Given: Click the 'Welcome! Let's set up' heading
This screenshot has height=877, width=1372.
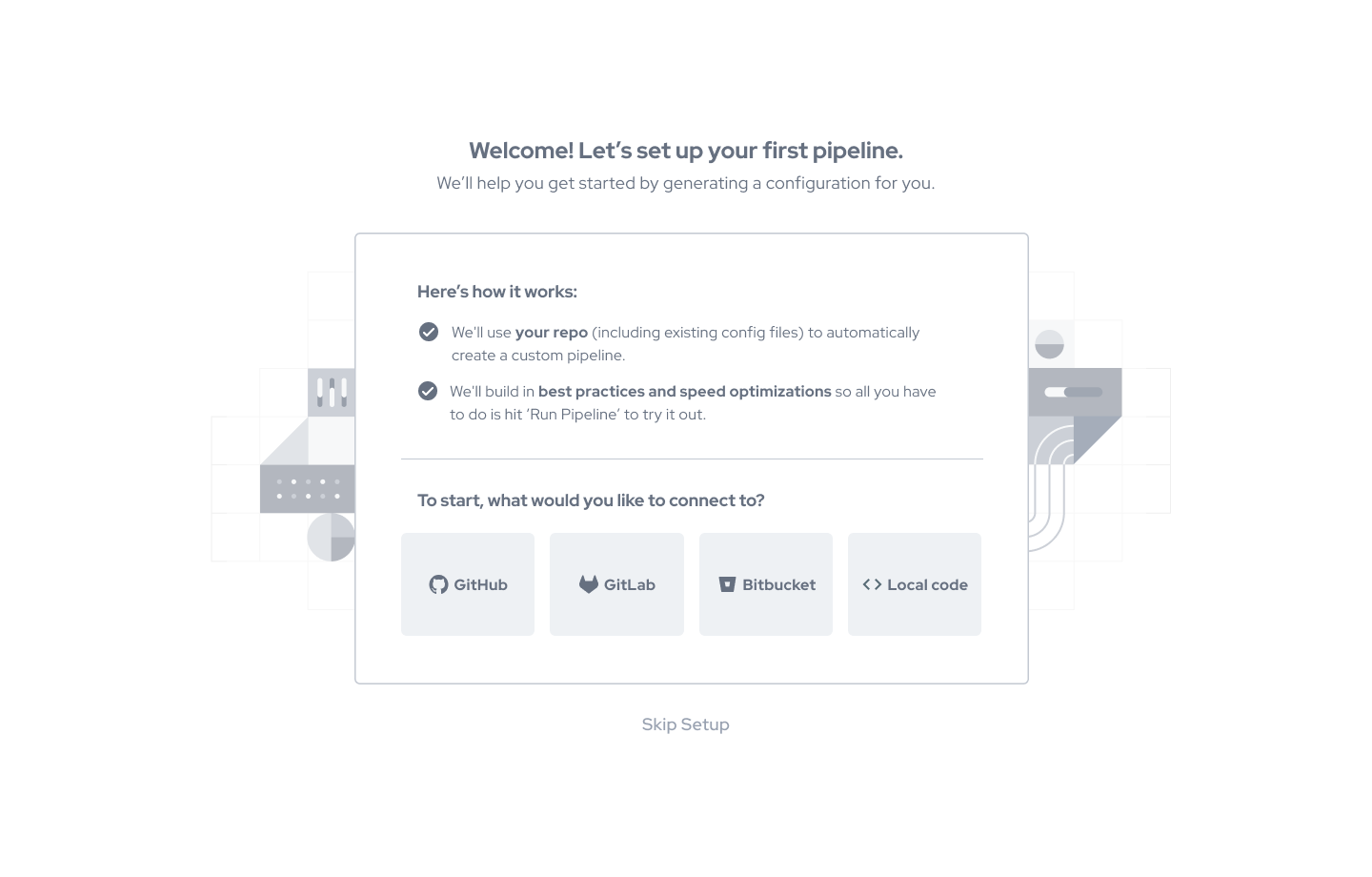Looking at the screenshot, I should (685, 151).
